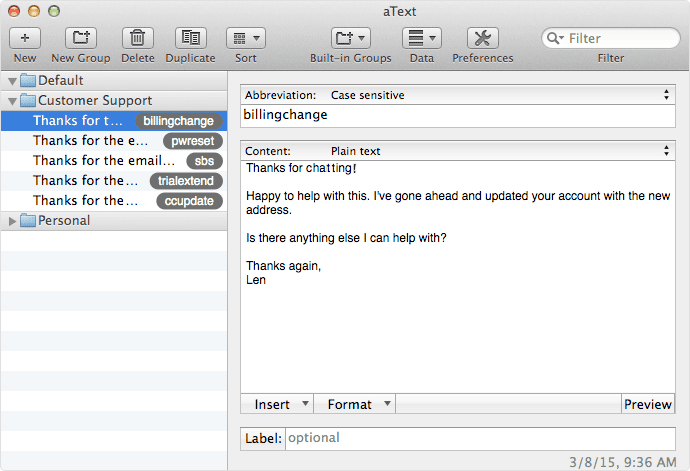Click the Preview button
Screen dimensions: 690x471
click(647, 404)
